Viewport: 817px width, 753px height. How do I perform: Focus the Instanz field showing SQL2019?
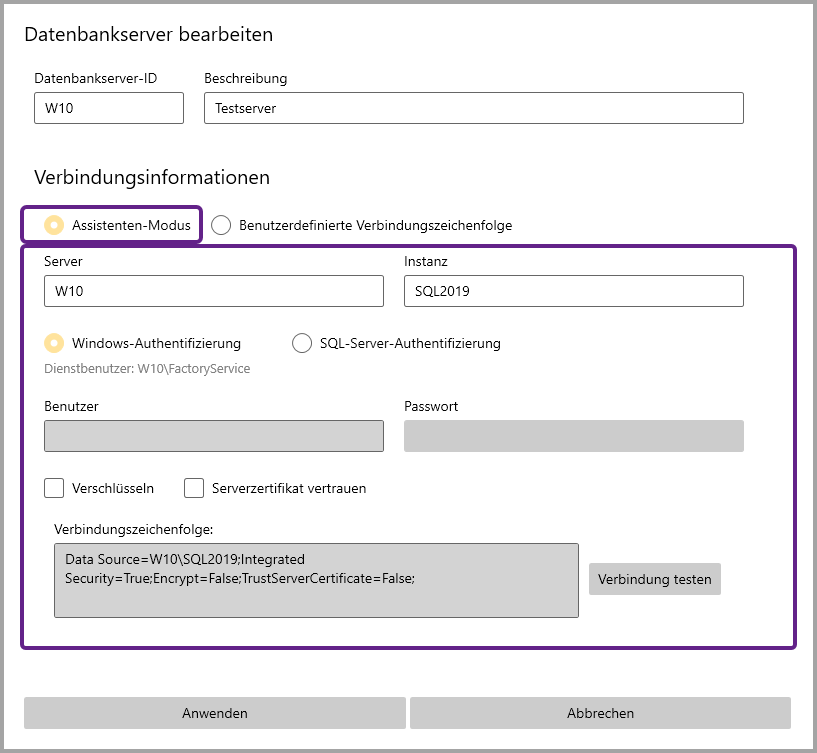coord(573,291)
